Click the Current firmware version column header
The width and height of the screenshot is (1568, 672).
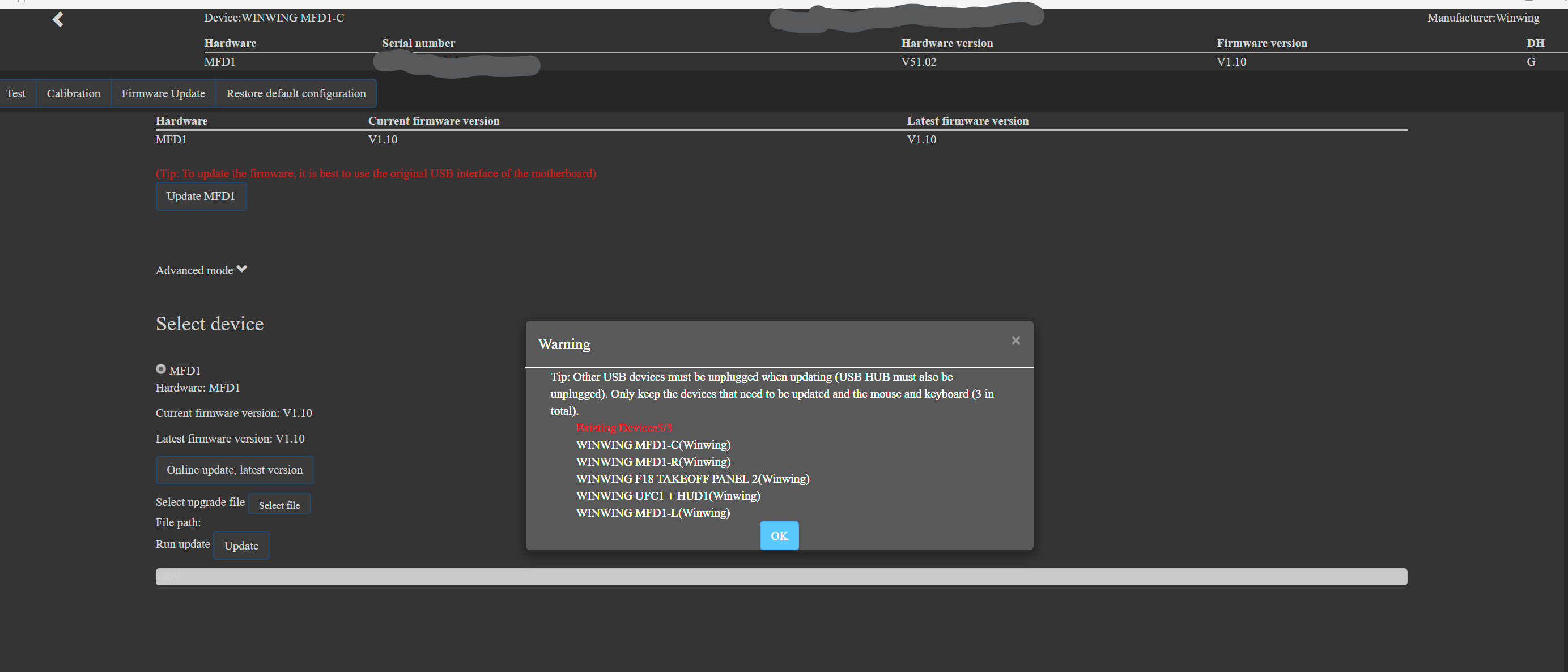[x=434, y=121]
